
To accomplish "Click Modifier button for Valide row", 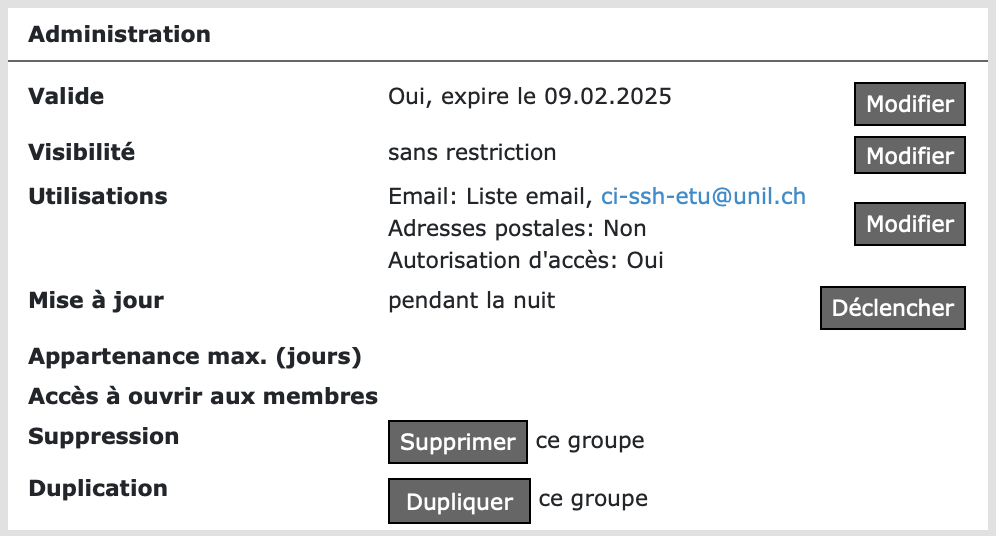I will (909, 104).
